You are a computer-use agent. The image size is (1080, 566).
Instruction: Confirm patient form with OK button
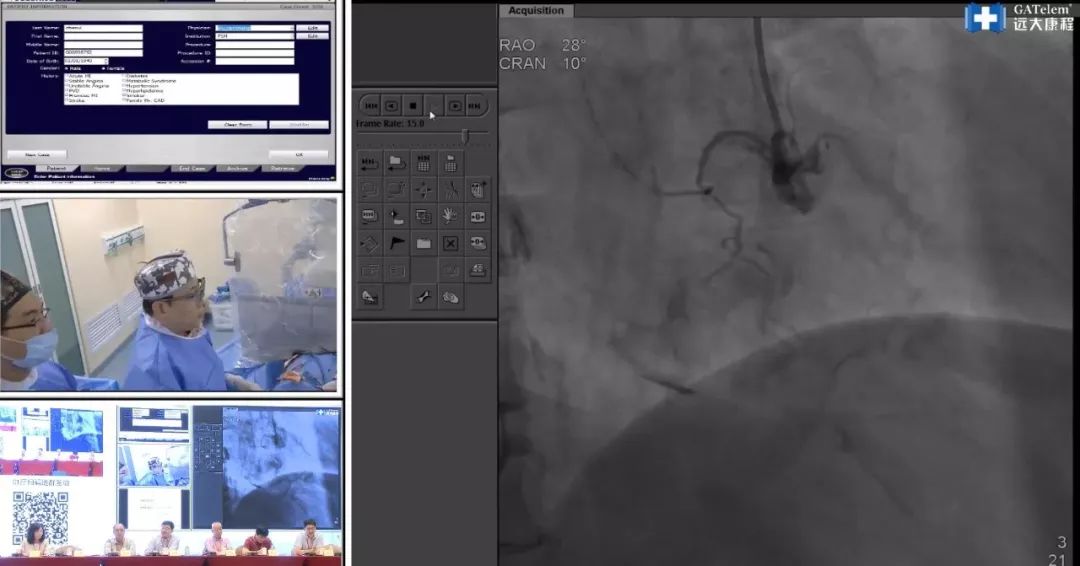pyautogui.click(x=299, y=155)
